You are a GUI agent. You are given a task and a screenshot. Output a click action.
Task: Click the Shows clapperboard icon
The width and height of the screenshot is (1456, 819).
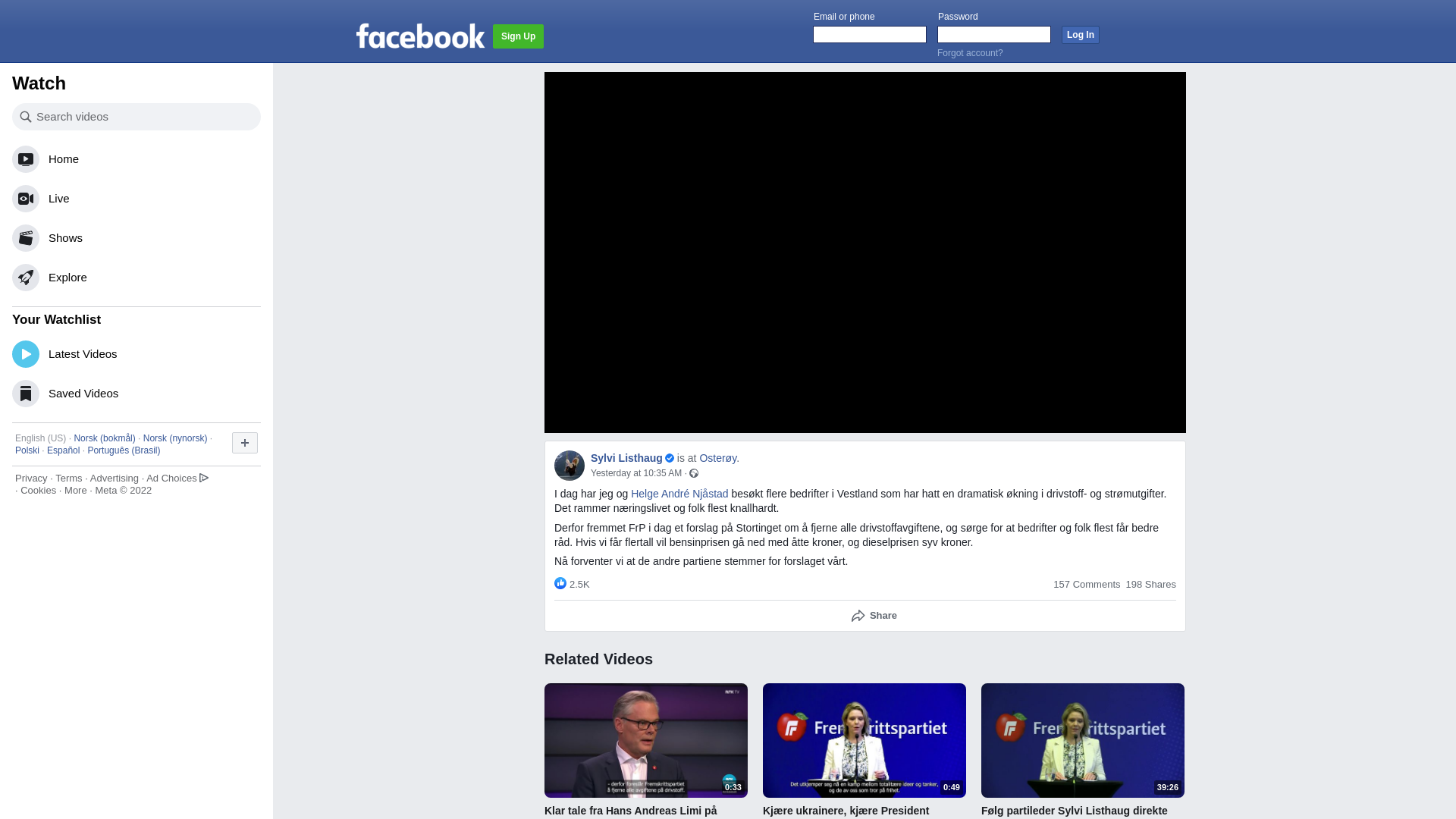click(x=26, y=238)
